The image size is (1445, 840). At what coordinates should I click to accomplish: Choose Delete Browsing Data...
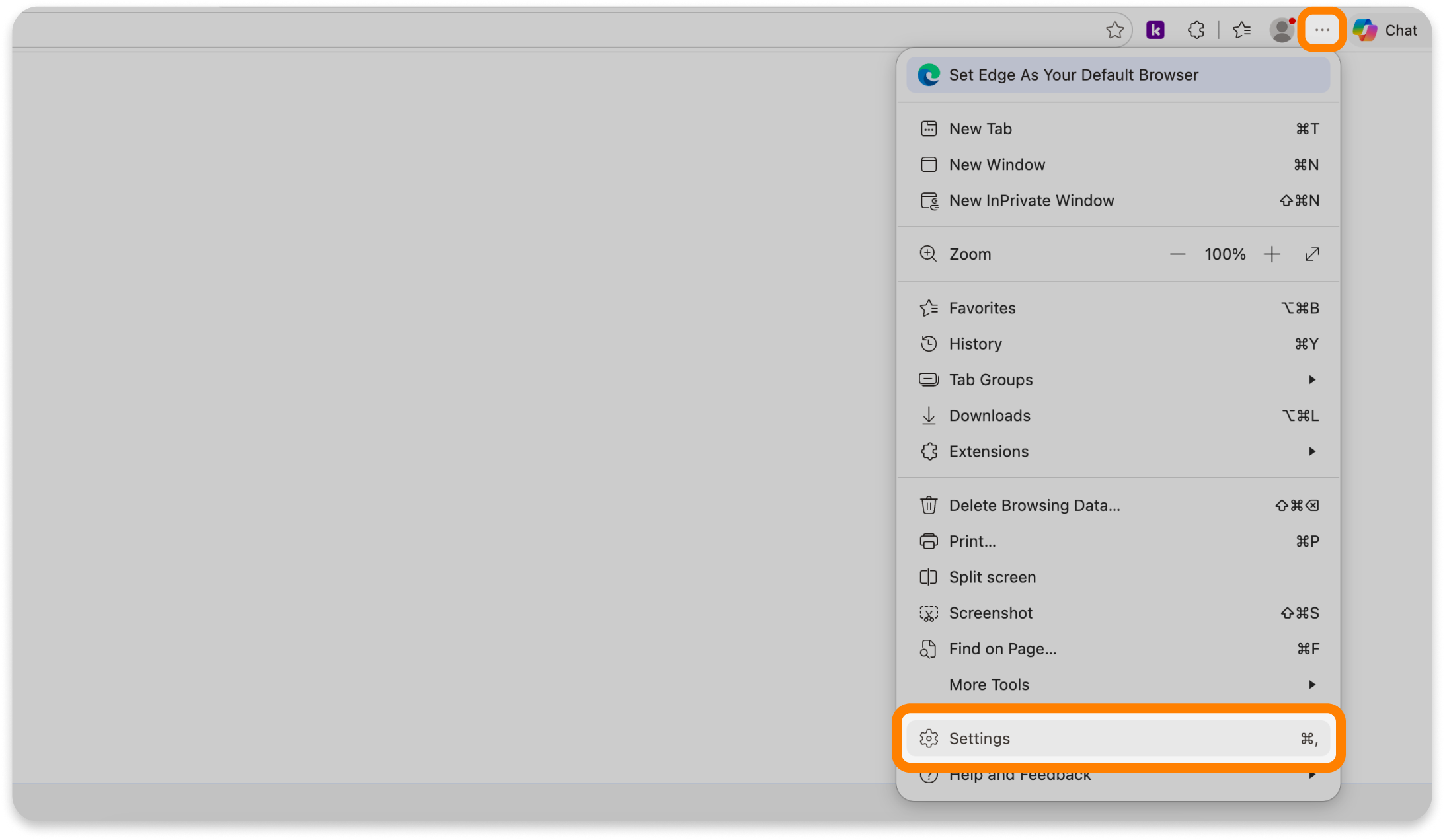tap(1118, 506)
